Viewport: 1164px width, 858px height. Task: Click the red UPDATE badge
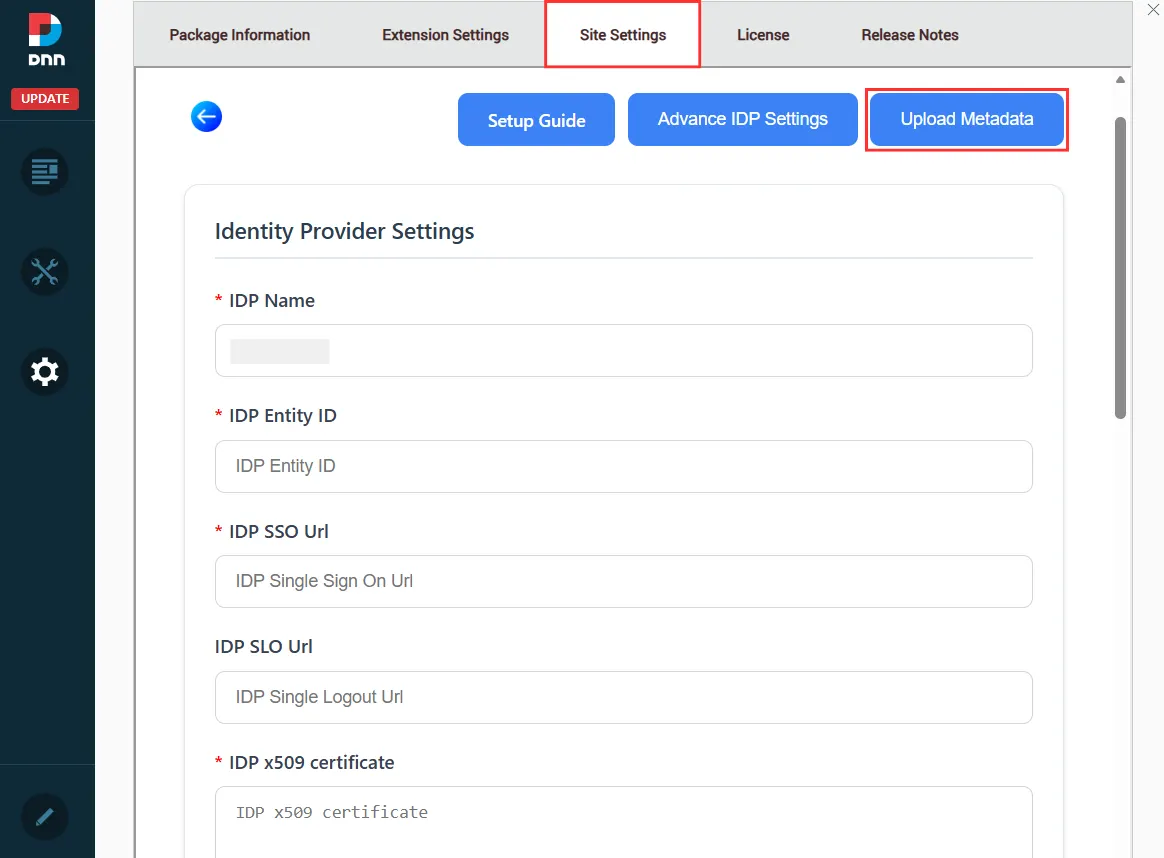[45, 99]
